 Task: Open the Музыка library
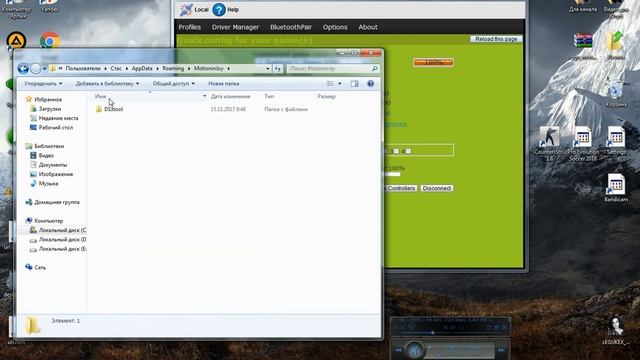[x=44, y=184]
